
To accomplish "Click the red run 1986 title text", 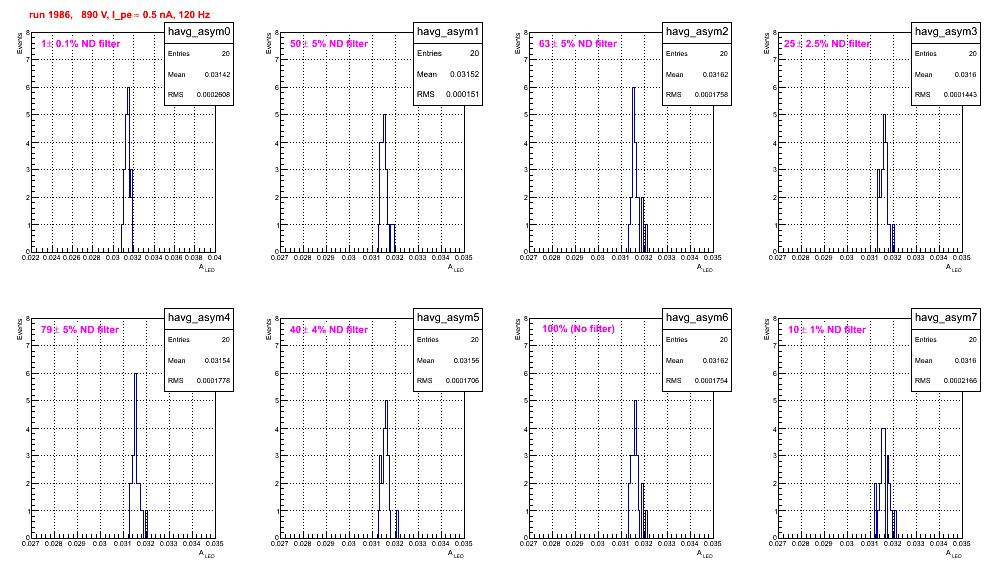I will (x=119, y=15).
